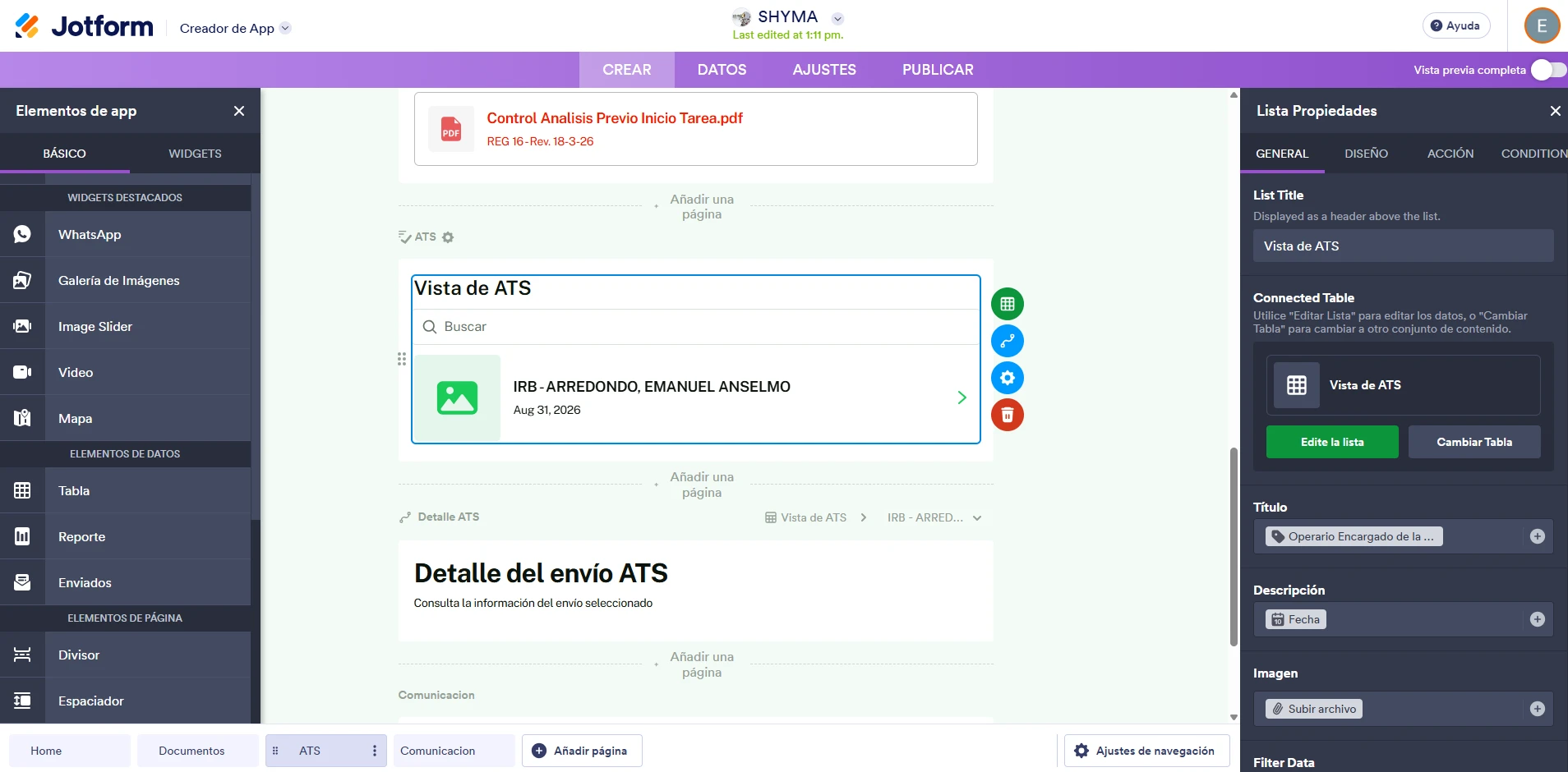Click the image placeholder thumbnail
1568x772 pixels.
click(457, 397)
